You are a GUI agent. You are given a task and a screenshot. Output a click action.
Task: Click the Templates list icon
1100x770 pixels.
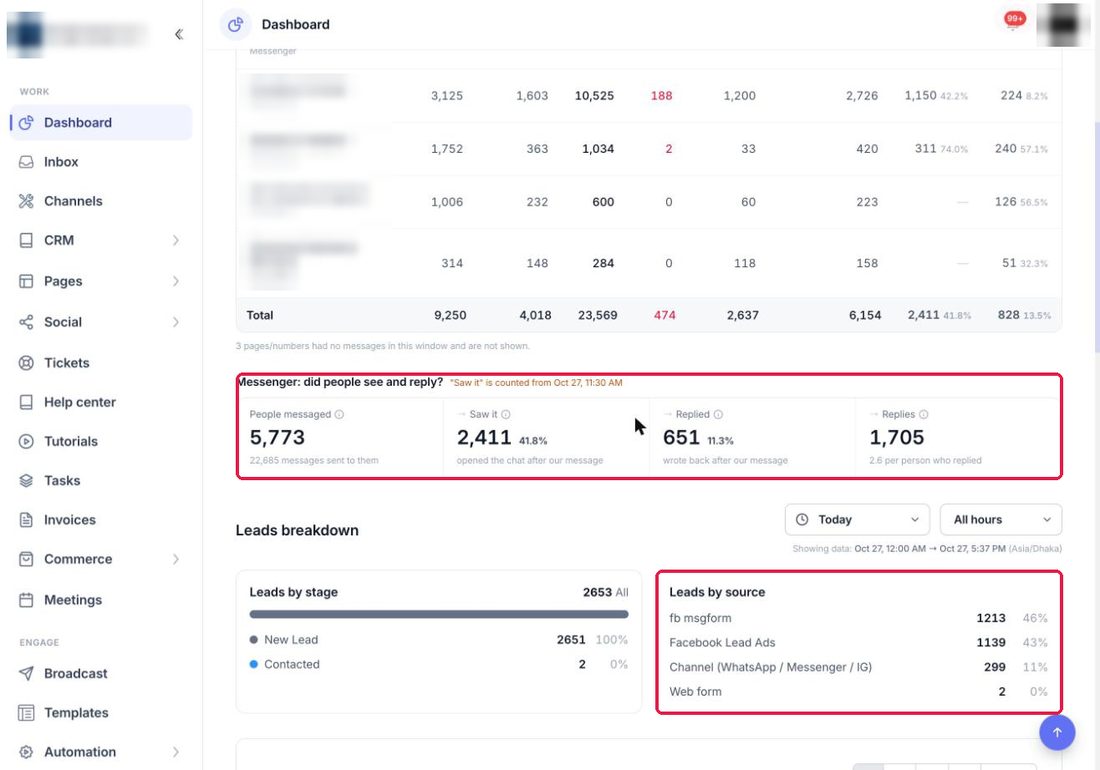(x=26, y=712)
